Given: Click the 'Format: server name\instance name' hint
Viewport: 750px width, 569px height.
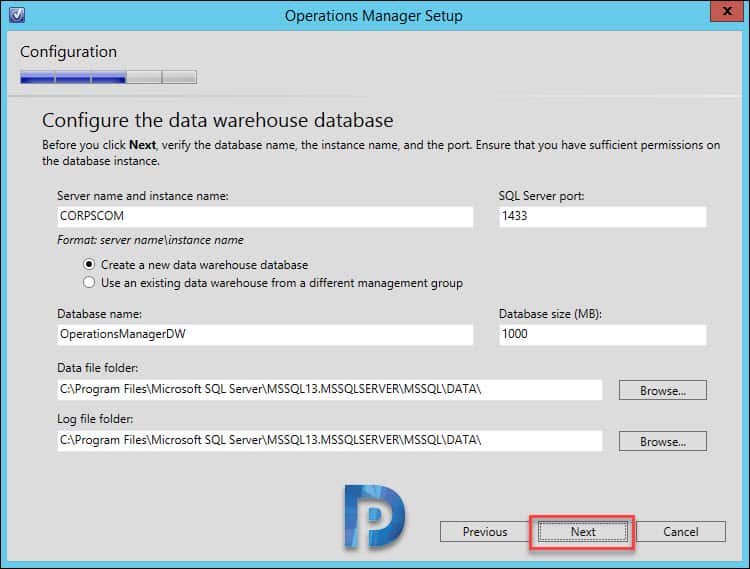Looking at the screenshot, I should [150, 240].
